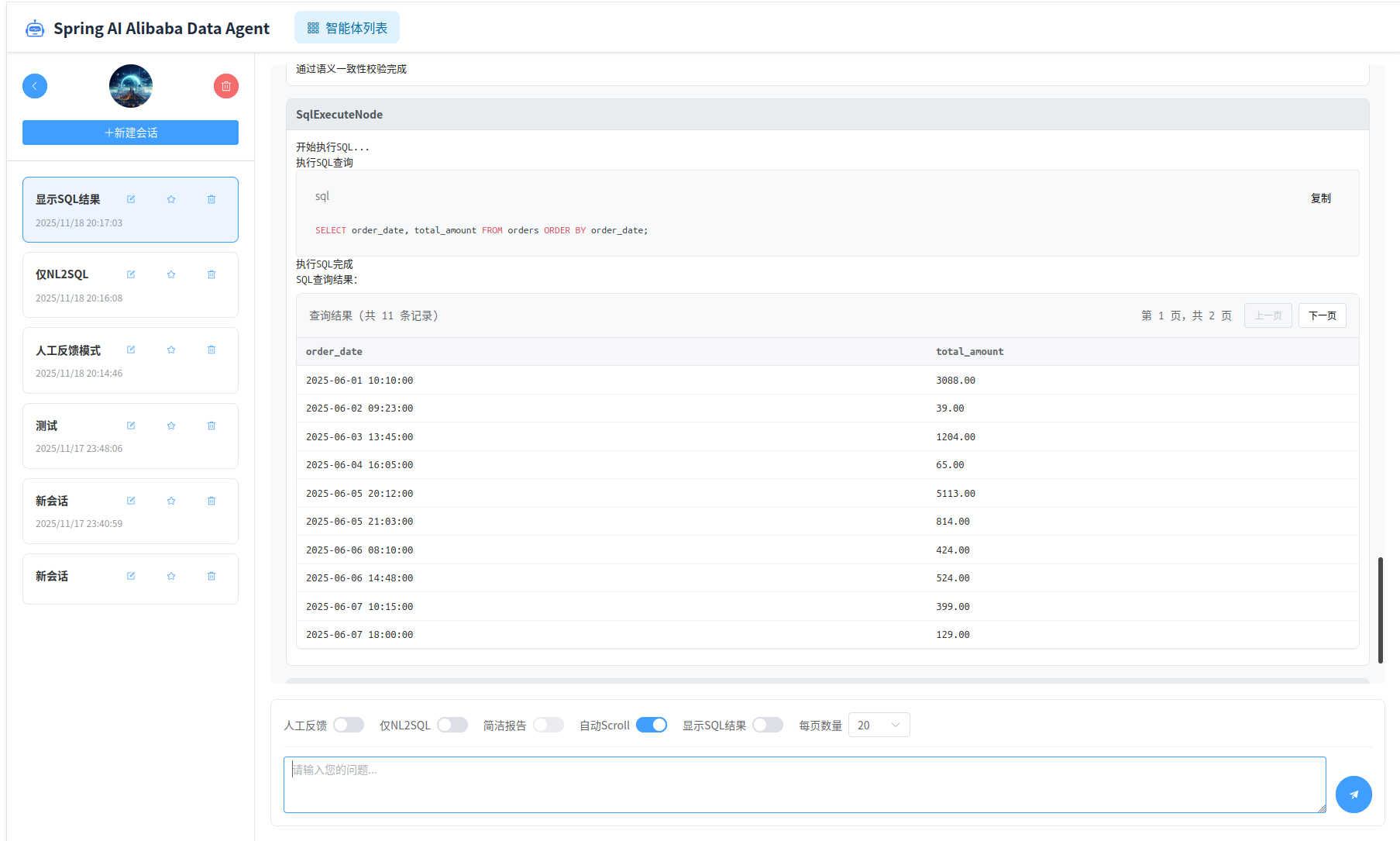Star the 仅NL2SQL conversation
Image resolution: width=1400 pixels, height=841 pixels.
pyautogui.click(x=170, y=274)
